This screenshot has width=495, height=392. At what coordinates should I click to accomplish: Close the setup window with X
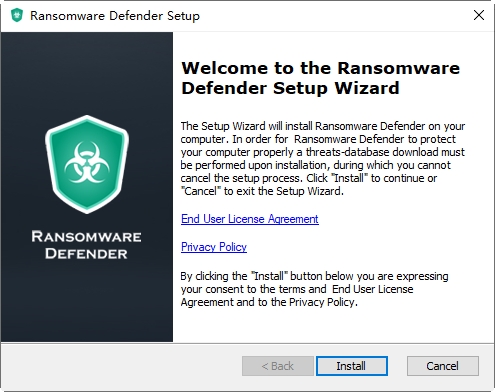[x=479, y=15]
